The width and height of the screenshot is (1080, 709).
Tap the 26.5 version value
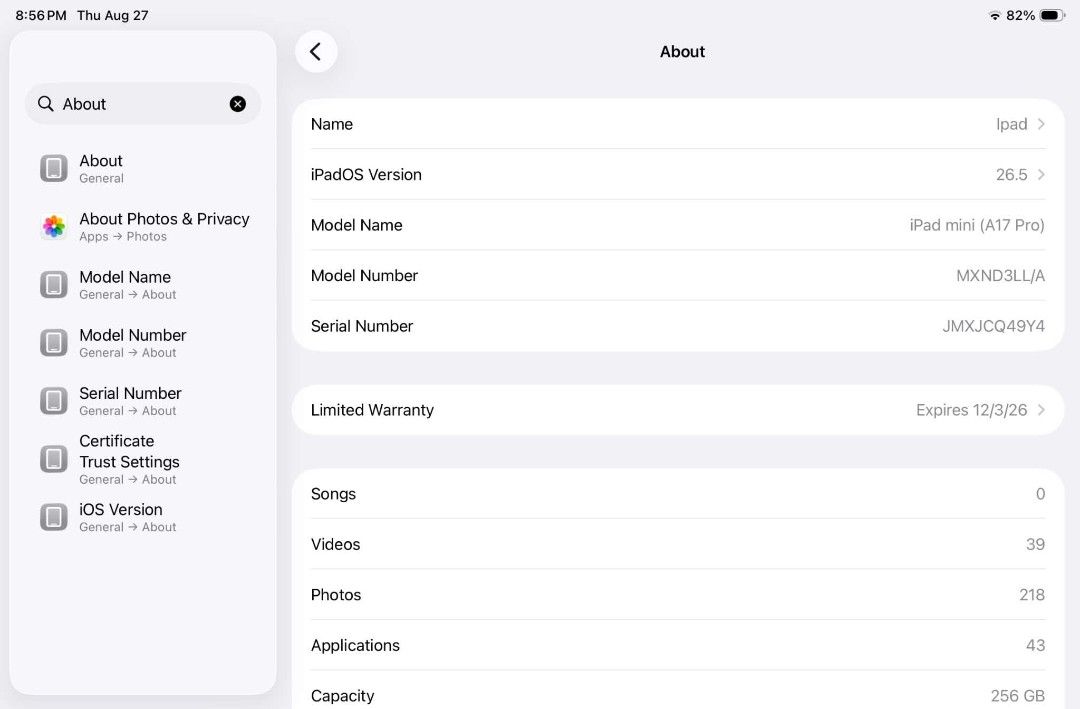(x=1011, y=174)
